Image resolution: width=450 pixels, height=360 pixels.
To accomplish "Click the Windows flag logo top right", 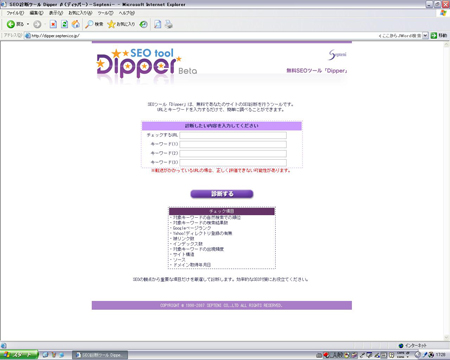I will pos(443,13).
